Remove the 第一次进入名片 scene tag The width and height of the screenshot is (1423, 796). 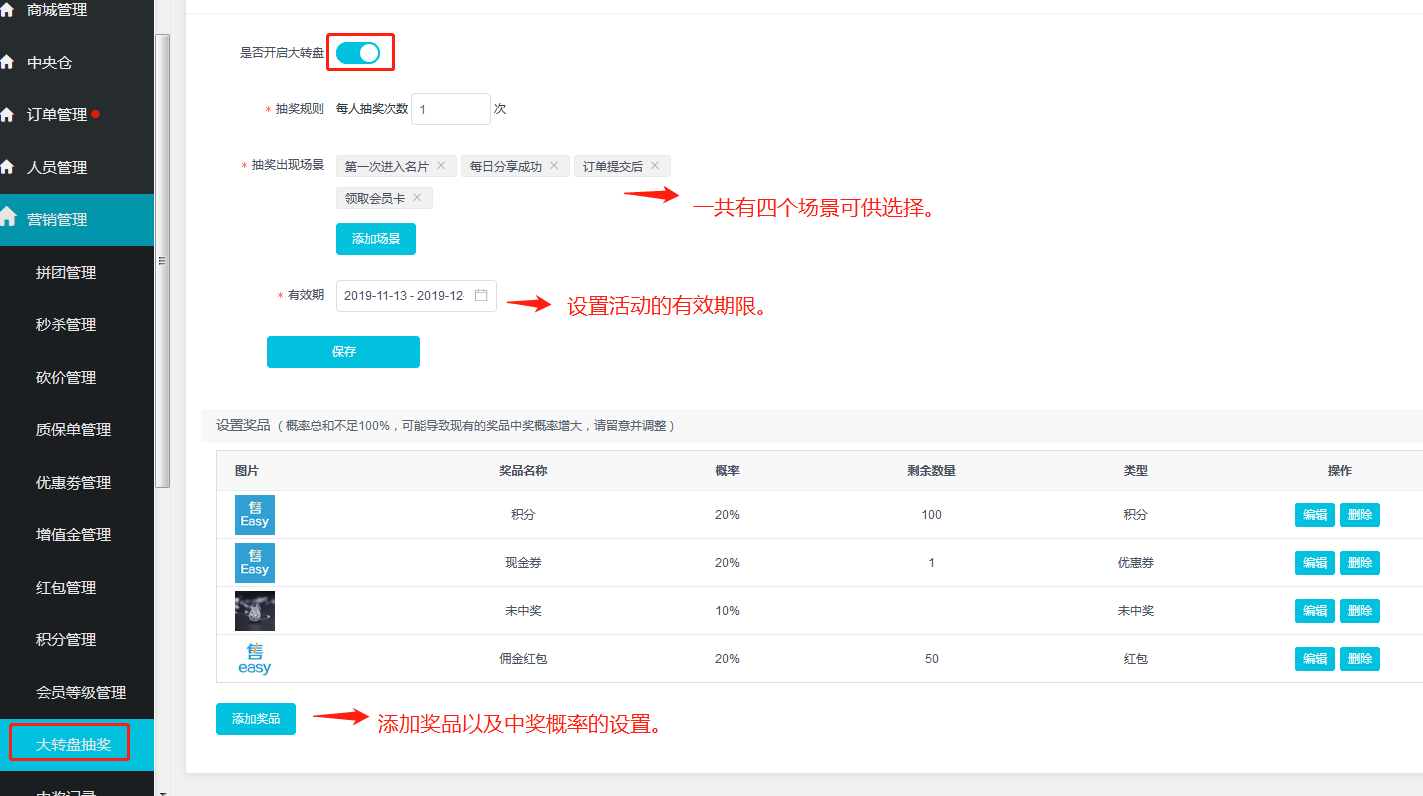tap(441, 166)
